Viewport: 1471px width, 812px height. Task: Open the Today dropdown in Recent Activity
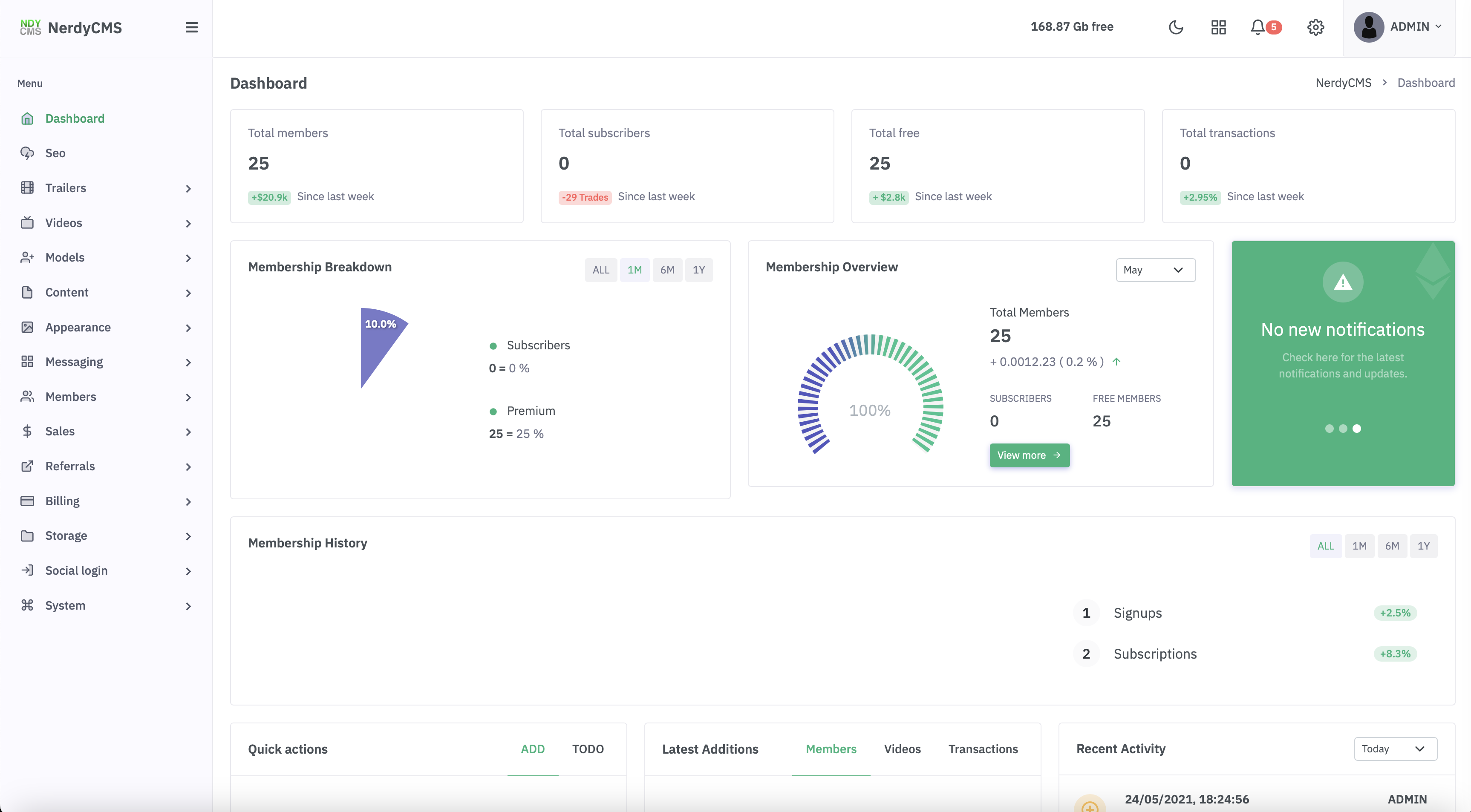[x=1396, y=749]
